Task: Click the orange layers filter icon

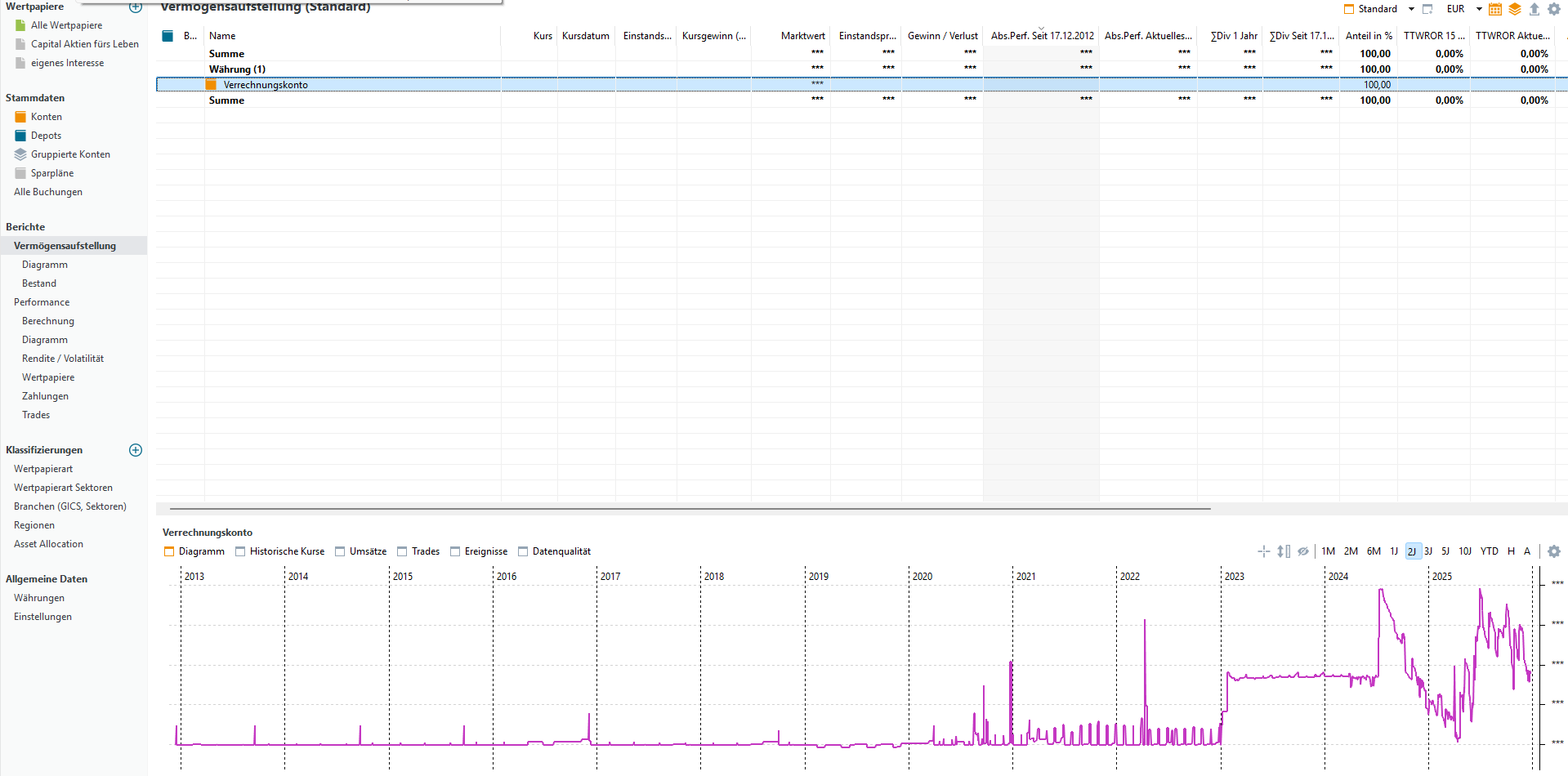Action: point(1514,9)
